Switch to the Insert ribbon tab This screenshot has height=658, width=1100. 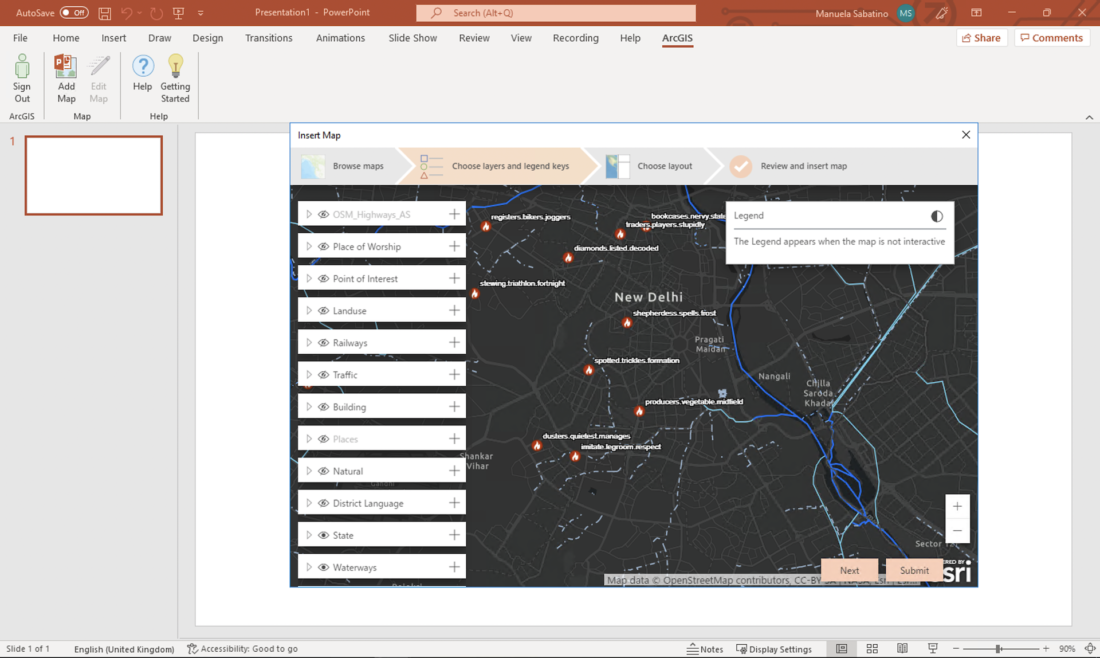pos(114,38)
